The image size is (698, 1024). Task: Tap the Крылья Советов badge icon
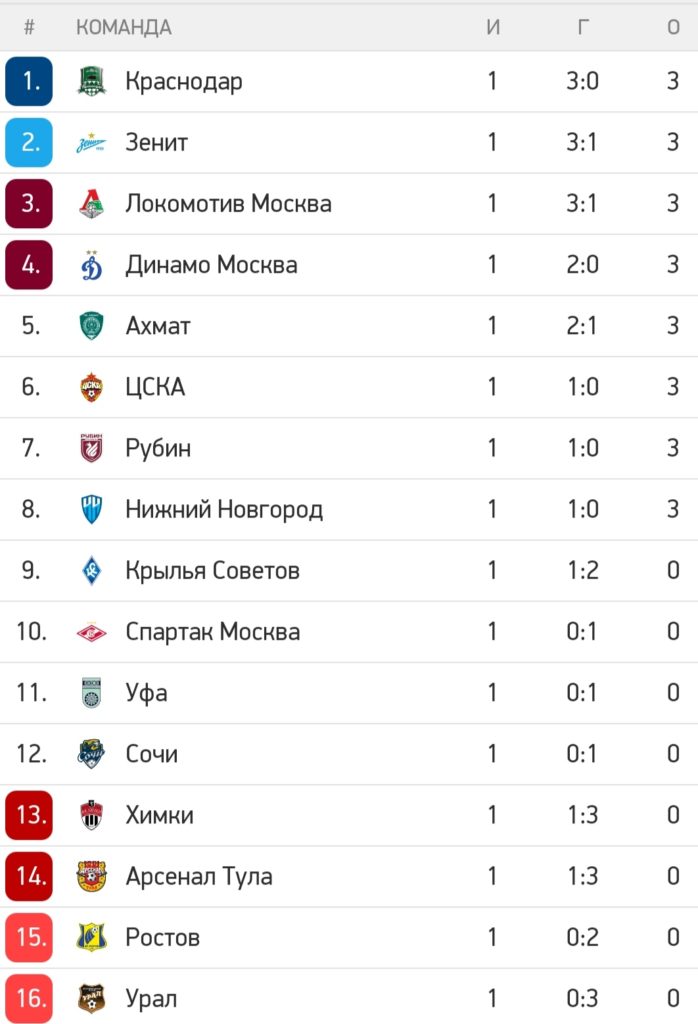pos(91,570)
